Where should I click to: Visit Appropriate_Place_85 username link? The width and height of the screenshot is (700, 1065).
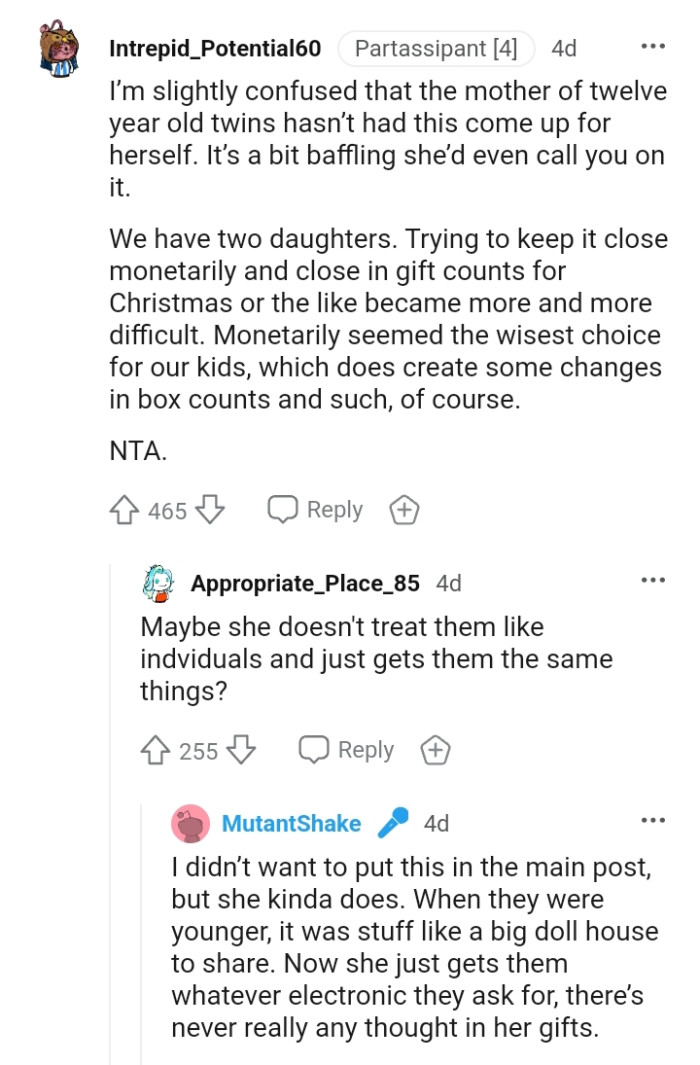click(x=305, y=584)
